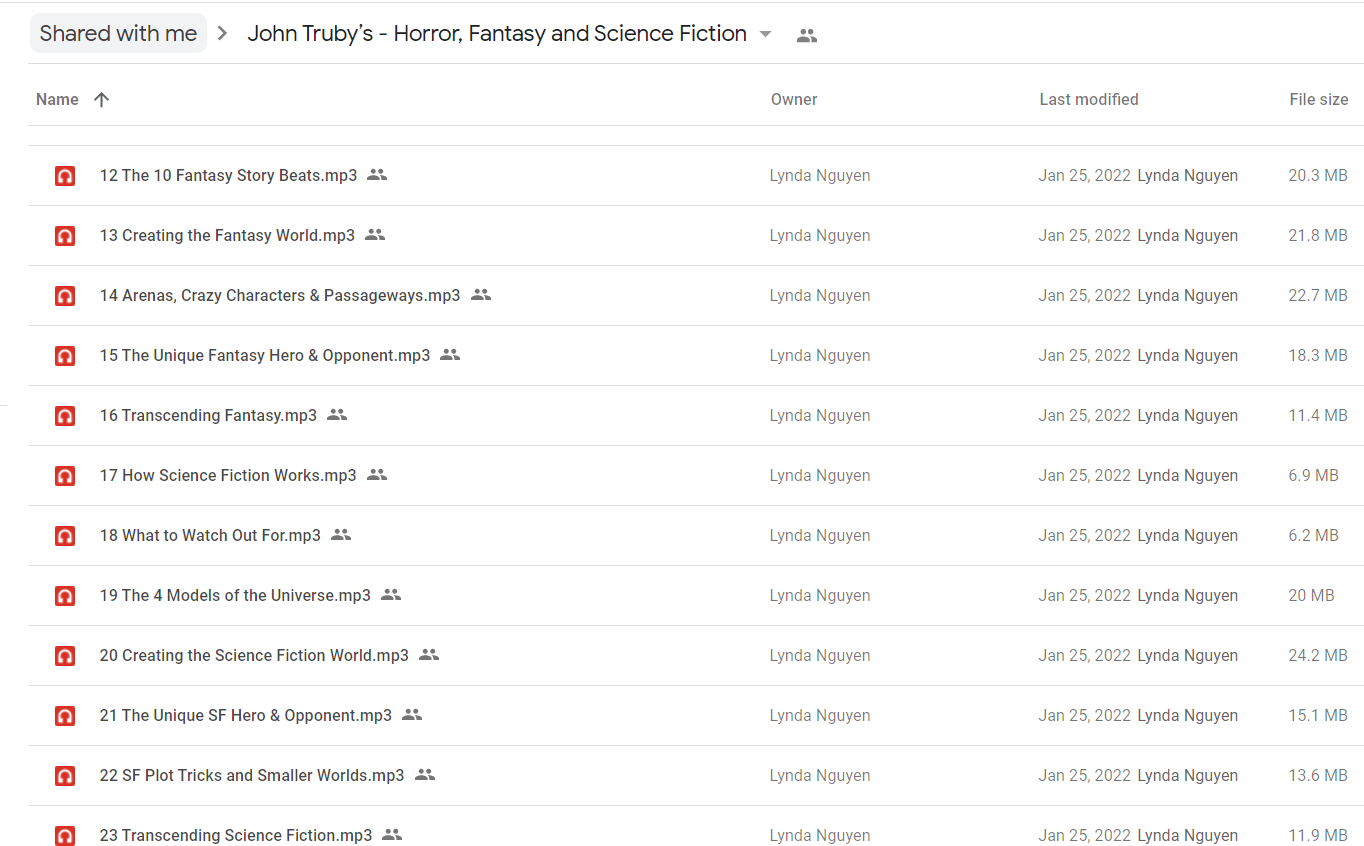Screen dimensions: 1364x846
Task: Click the 22.7 MB file size value
Action: 1318,295
